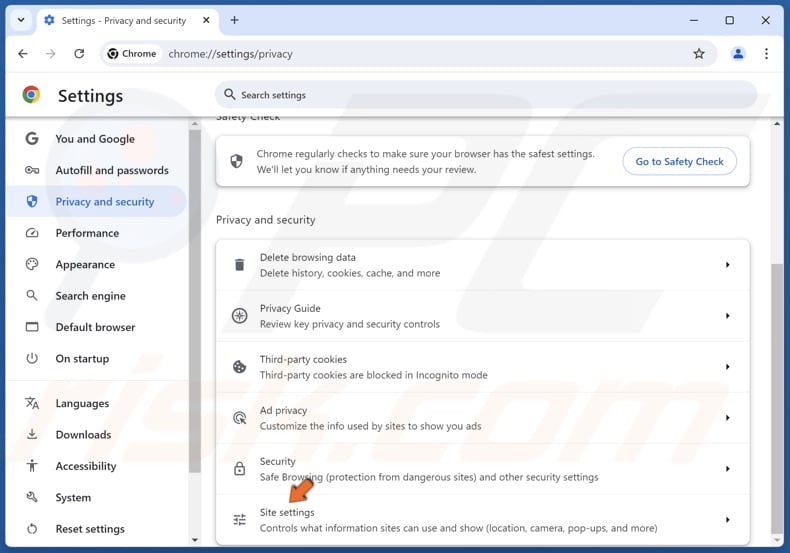
Task: Open Site settings
Action: coord(483,520)
